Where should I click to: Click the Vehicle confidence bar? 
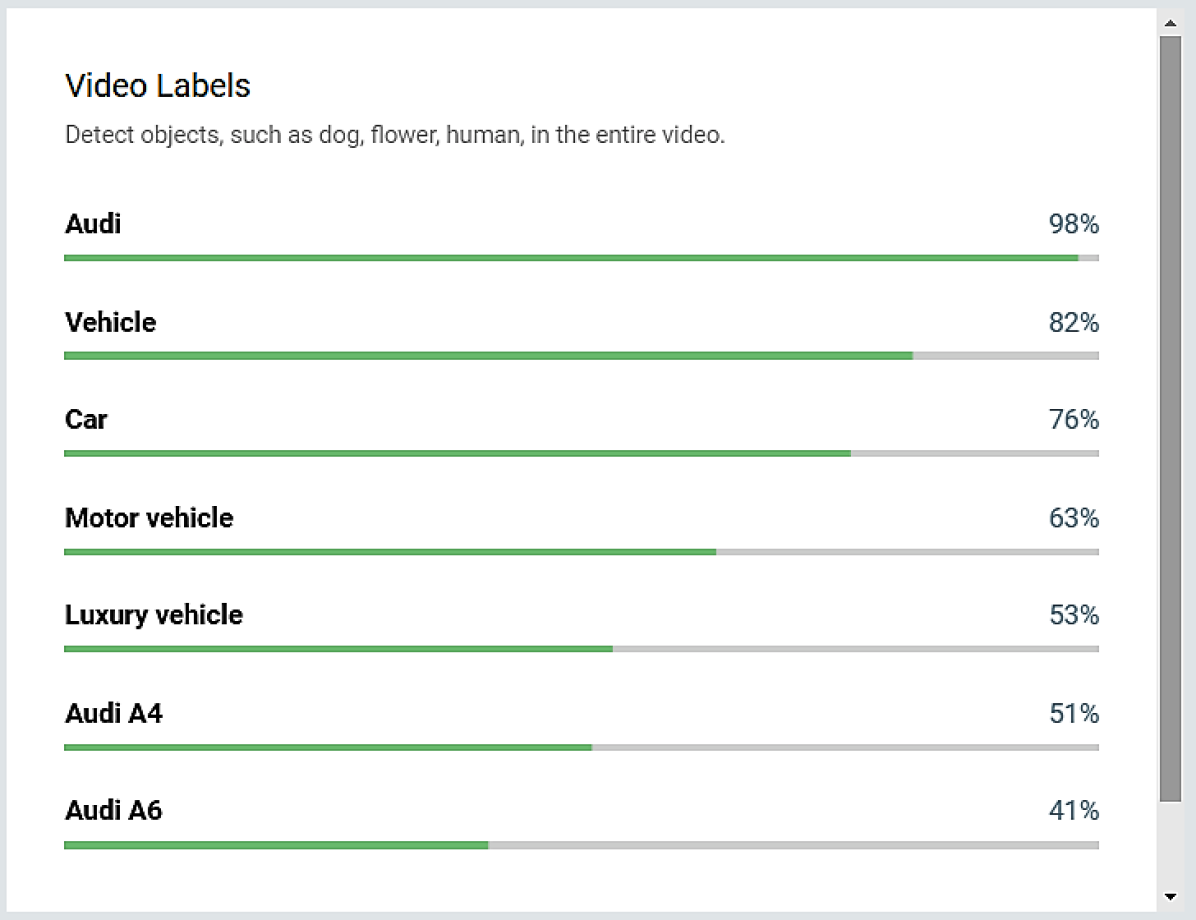580,356
